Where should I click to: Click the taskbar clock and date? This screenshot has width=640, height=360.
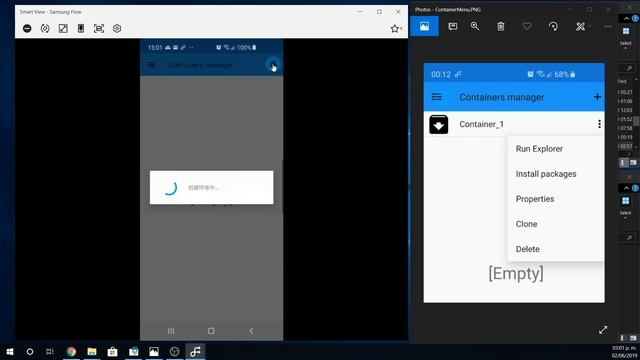624,352
